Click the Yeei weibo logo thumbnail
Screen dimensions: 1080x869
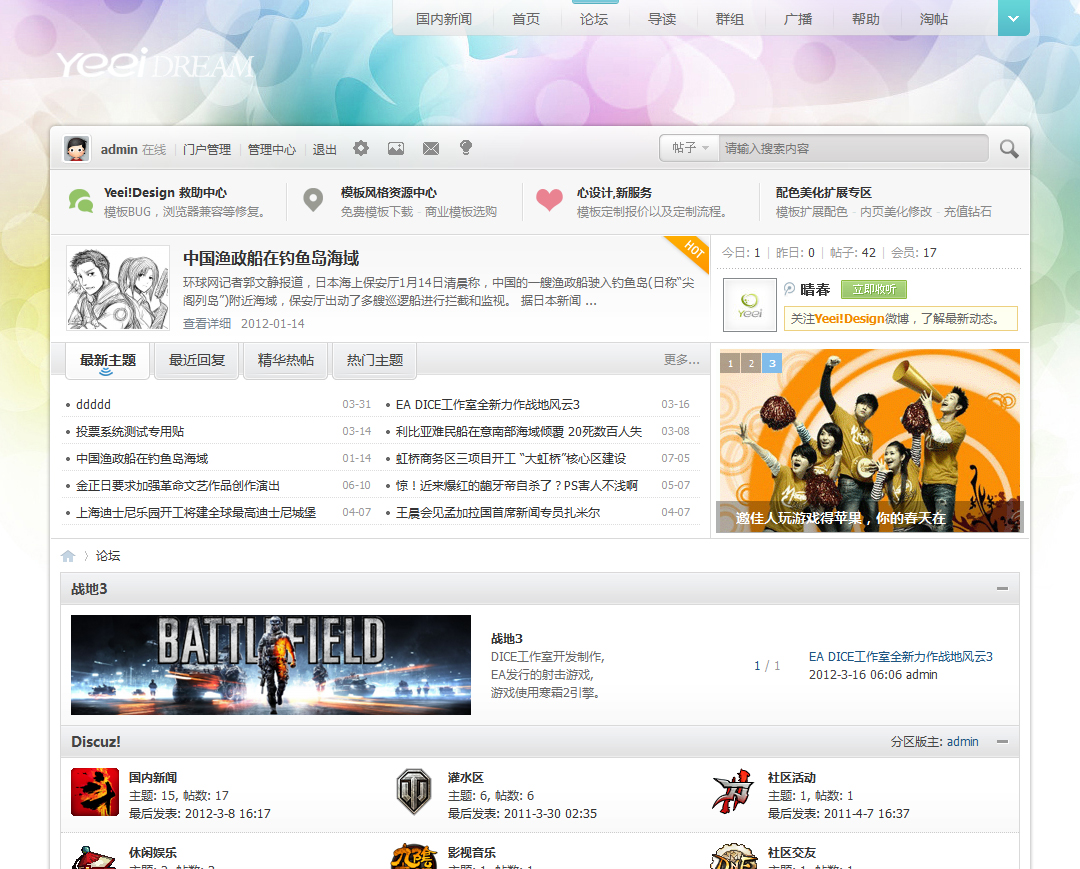(x=749, y=305)
